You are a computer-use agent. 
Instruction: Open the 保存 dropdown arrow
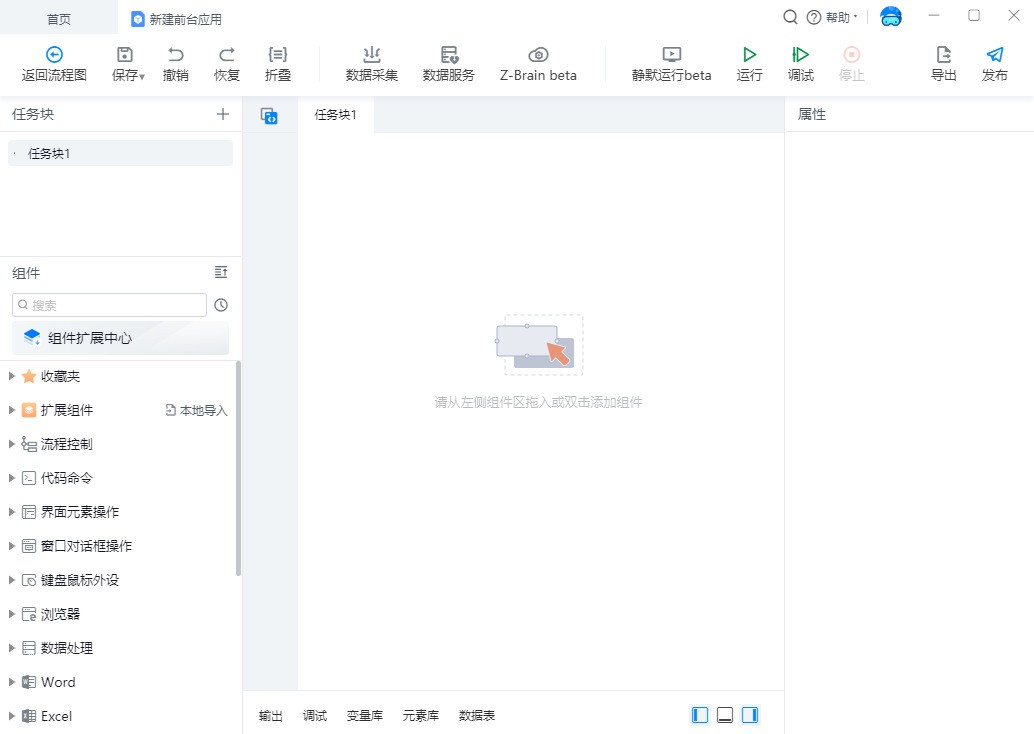pyautogui.click(x=142, y=77)
